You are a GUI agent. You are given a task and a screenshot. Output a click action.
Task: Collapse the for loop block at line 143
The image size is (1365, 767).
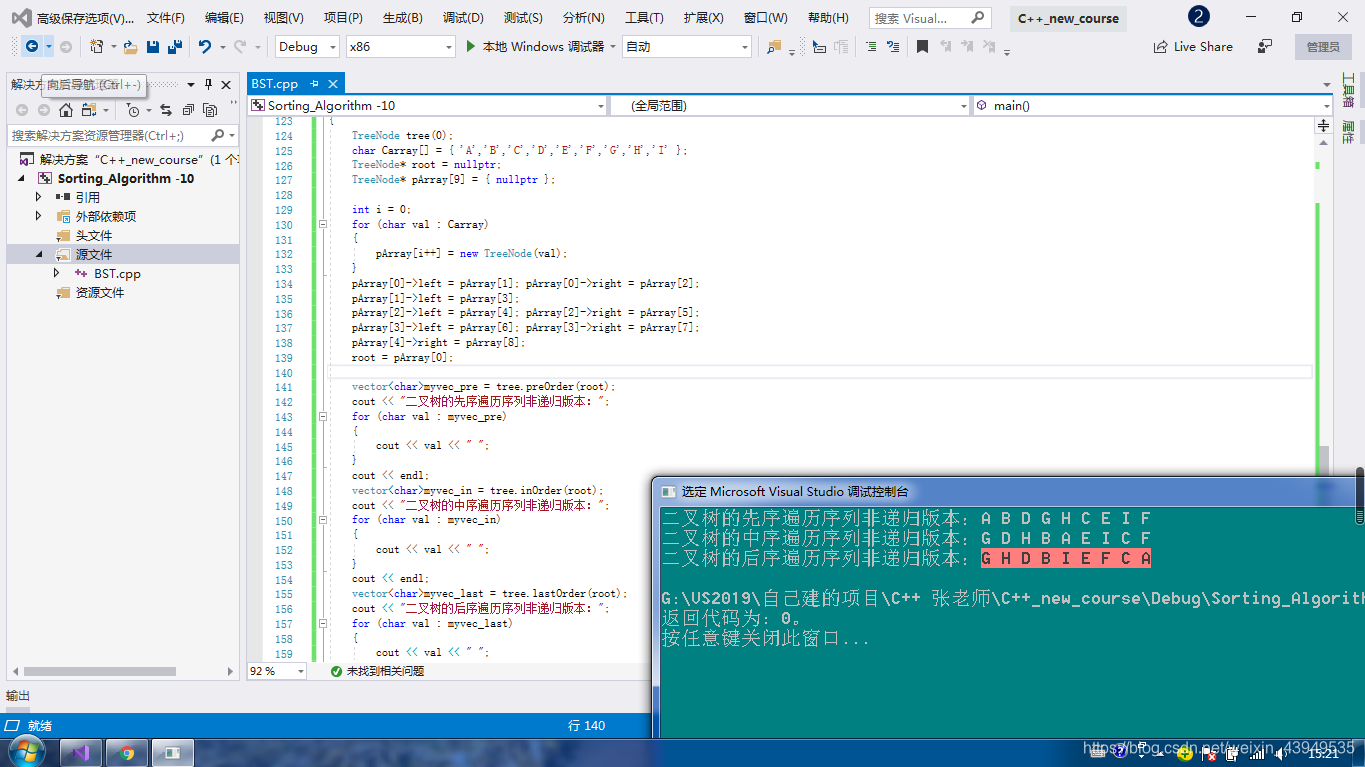323,416
